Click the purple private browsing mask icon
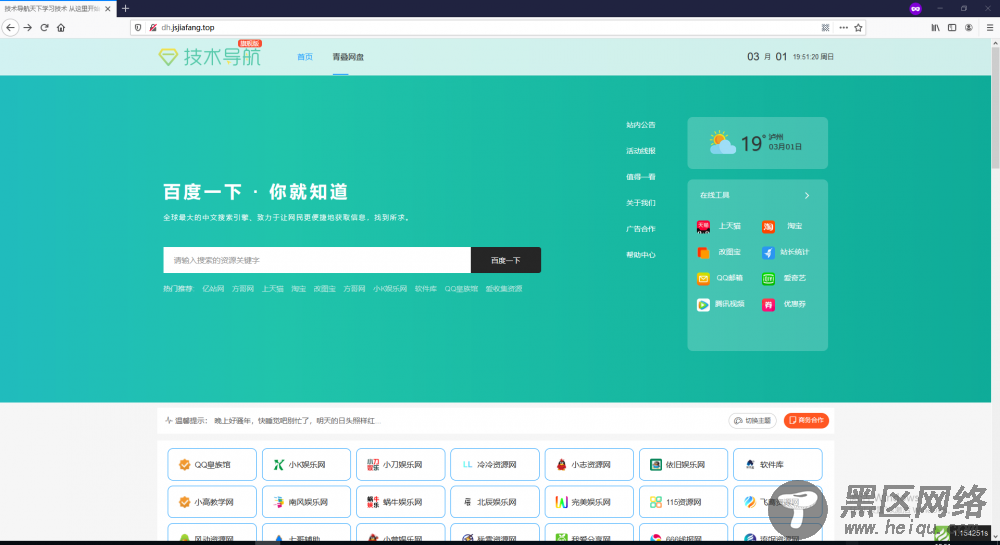The image size is (1000, 545). [915, 8]
